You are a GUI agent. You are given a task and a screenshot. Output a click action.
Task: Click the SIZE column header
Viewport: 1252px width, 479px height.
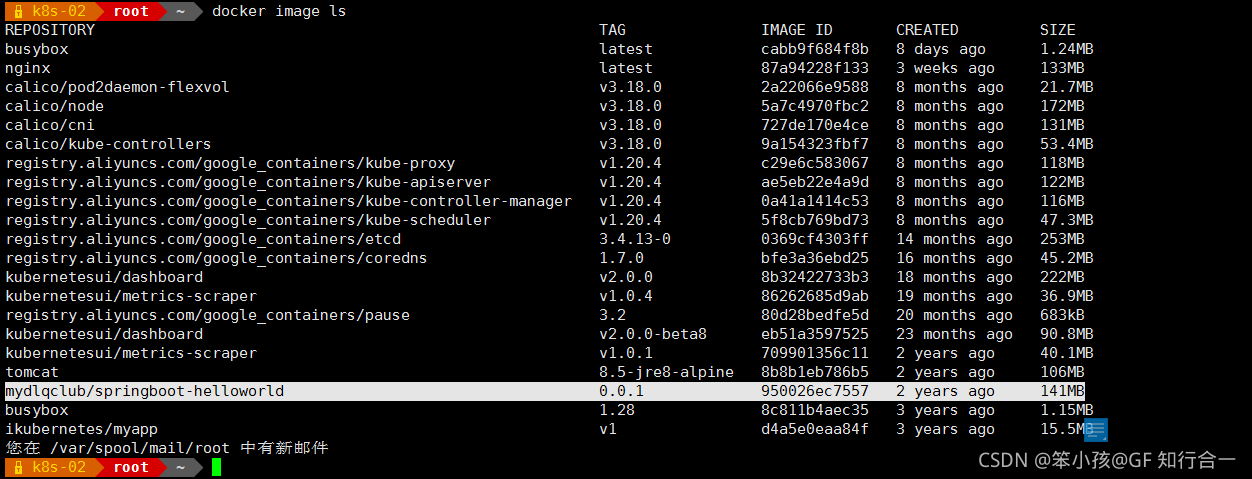coord(1058,30)
